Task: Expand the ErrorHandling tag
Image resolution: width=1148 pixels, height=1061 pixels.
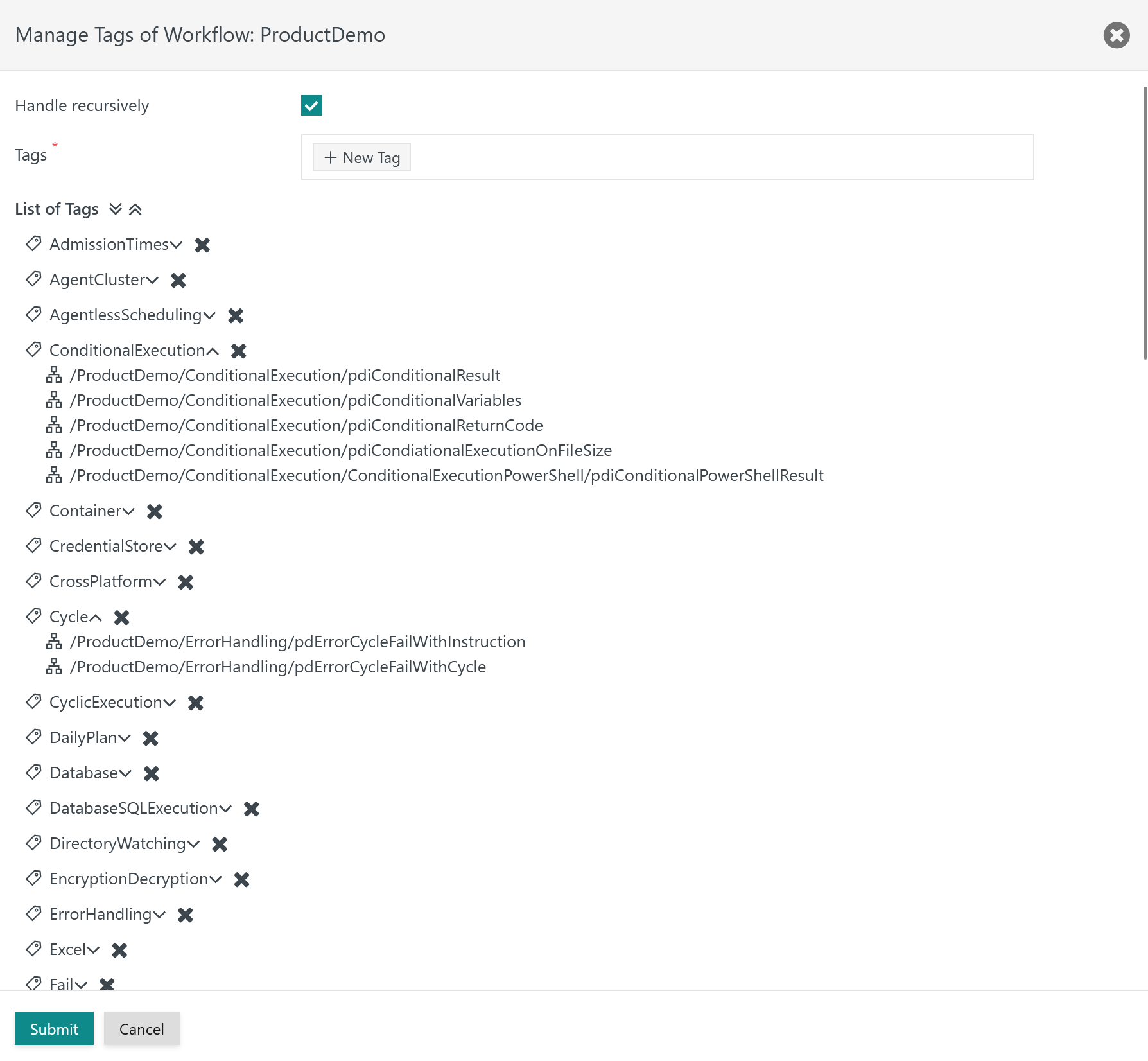Action: (159, 915)
